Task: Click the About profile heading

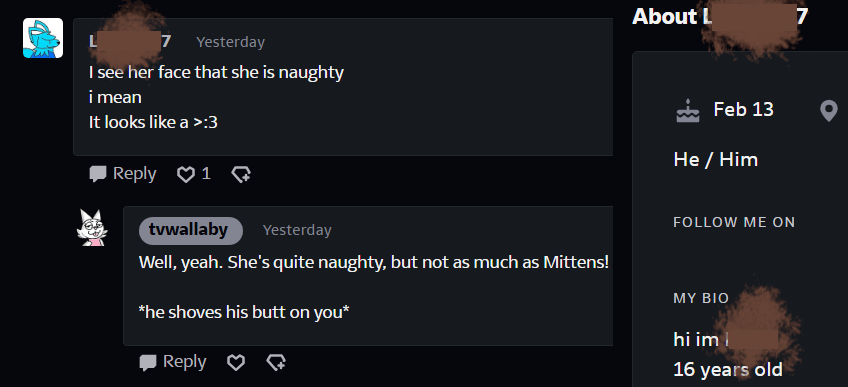Action: (x=720, y=17)
